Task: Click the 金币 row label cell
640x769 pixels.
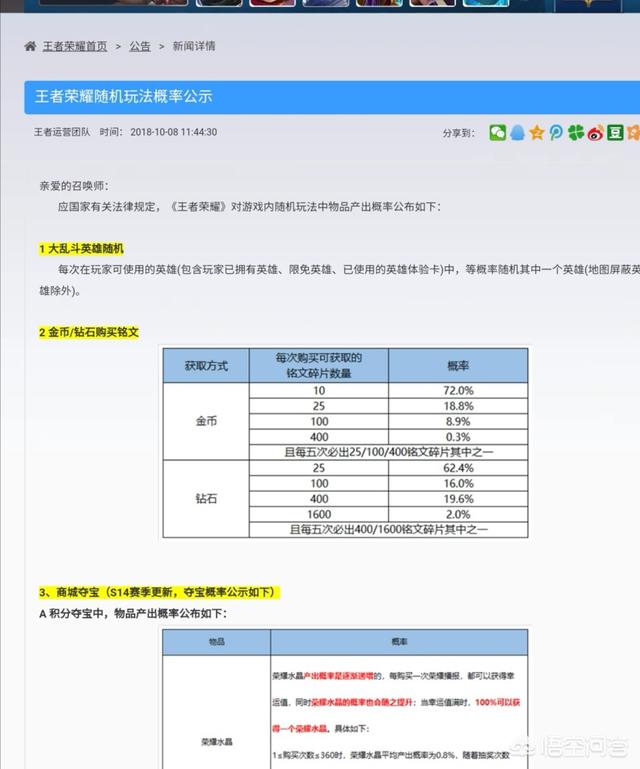Action: (206, 421)
